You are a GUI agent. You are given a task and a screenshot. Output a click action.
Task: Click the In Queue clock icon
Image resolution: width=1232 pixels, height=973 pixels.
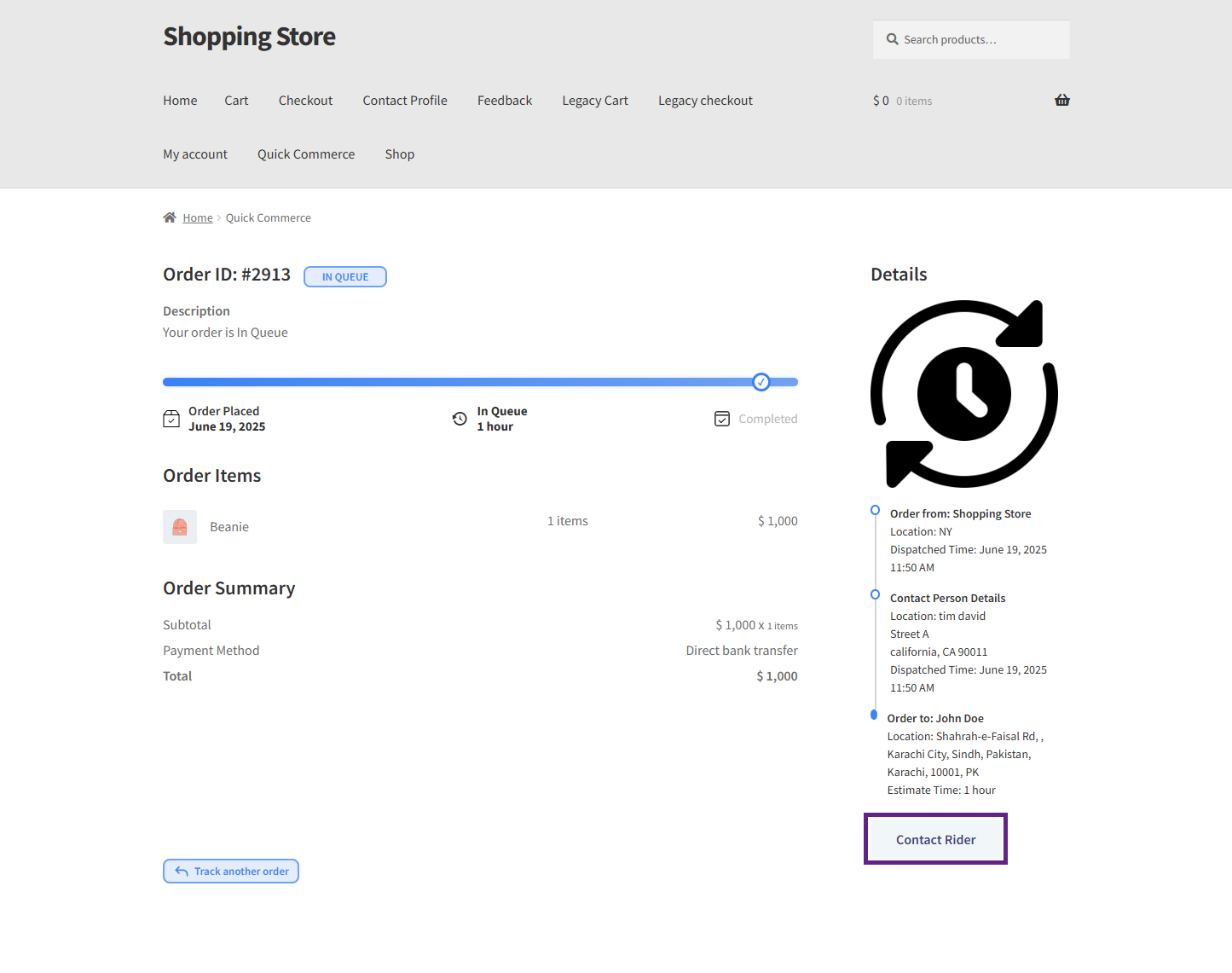tap(460, 419)
